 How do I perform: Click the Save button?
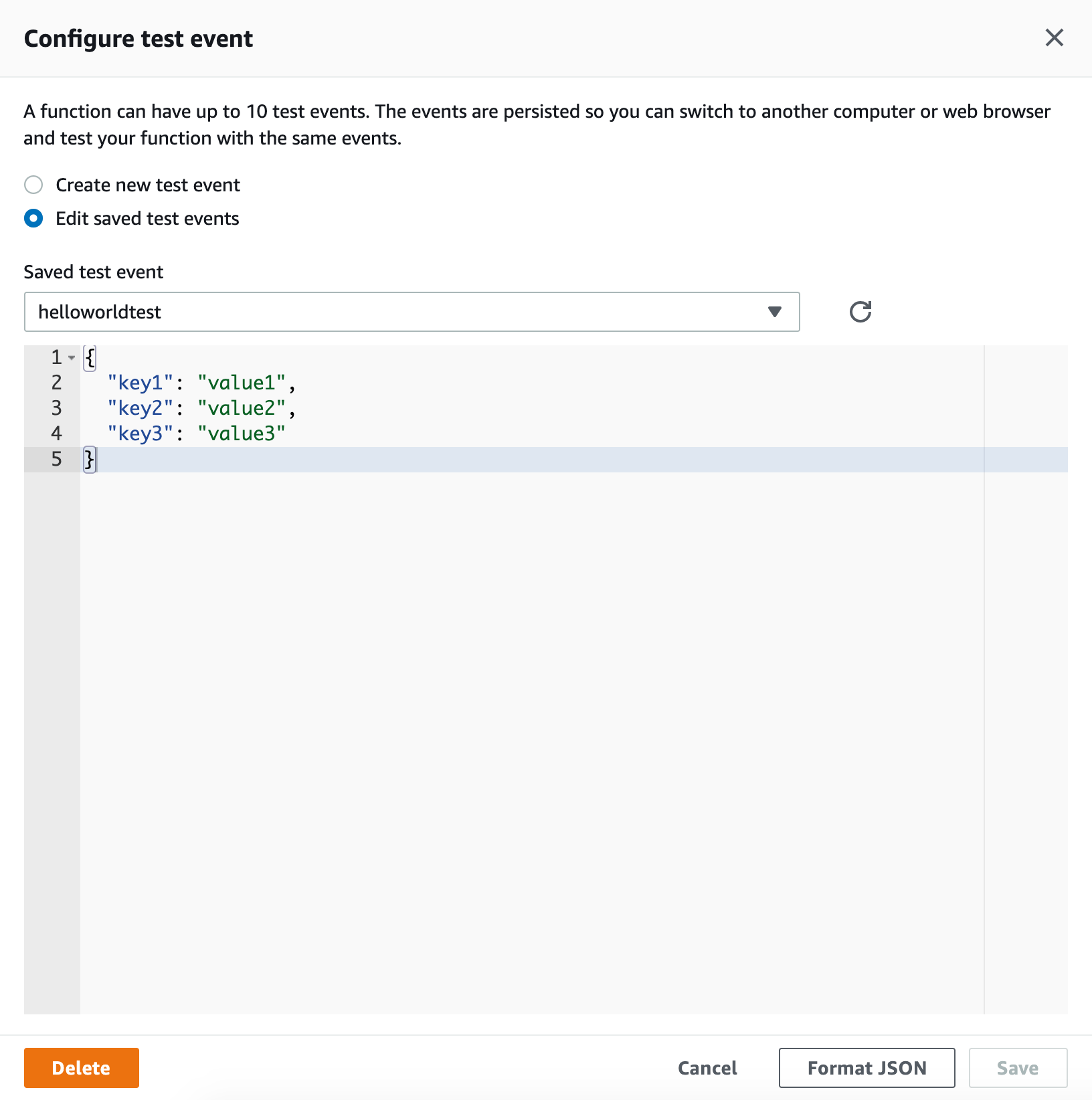[1017, 1068]
